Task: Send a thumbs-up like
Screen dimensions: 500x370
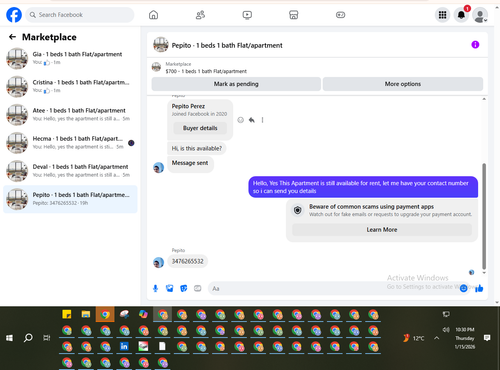Action: [x=479, y=288]
